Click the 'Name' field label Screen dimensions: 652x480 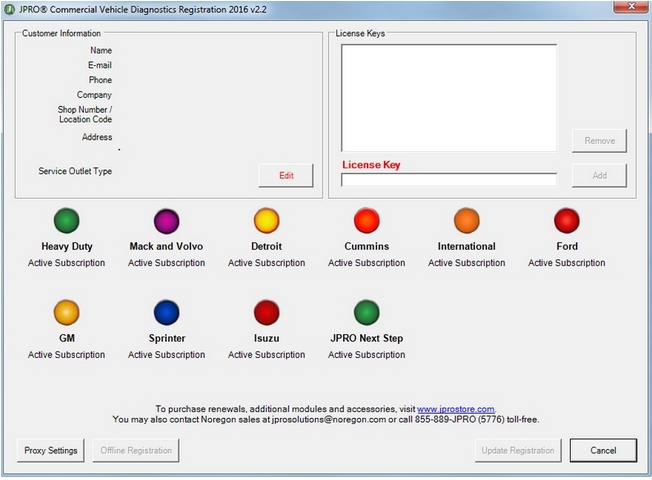101,50
